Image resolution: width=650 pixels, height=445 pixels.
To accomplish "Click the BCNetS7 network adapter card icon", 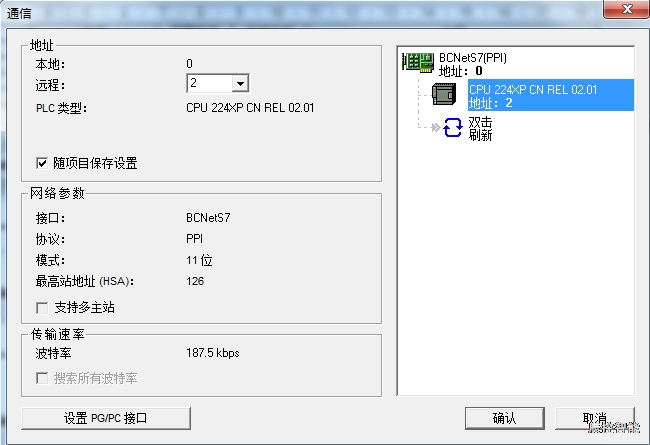I will click(x=418, y=63).
